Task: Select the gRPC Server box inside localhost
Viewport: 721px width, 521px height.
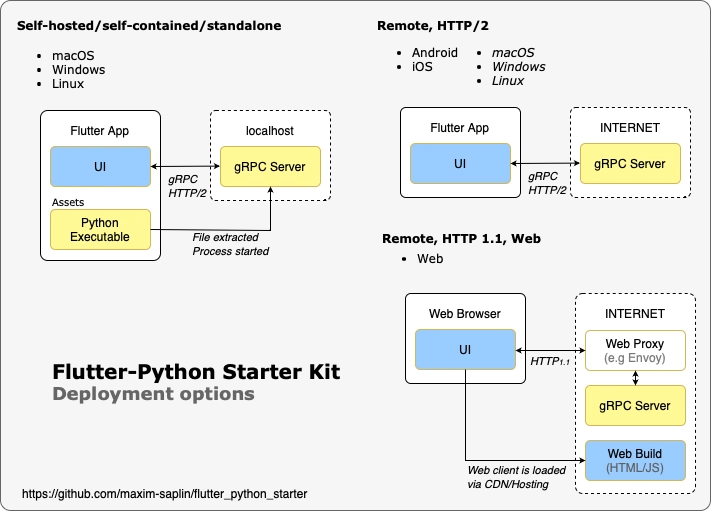Action: click(270, 166)
